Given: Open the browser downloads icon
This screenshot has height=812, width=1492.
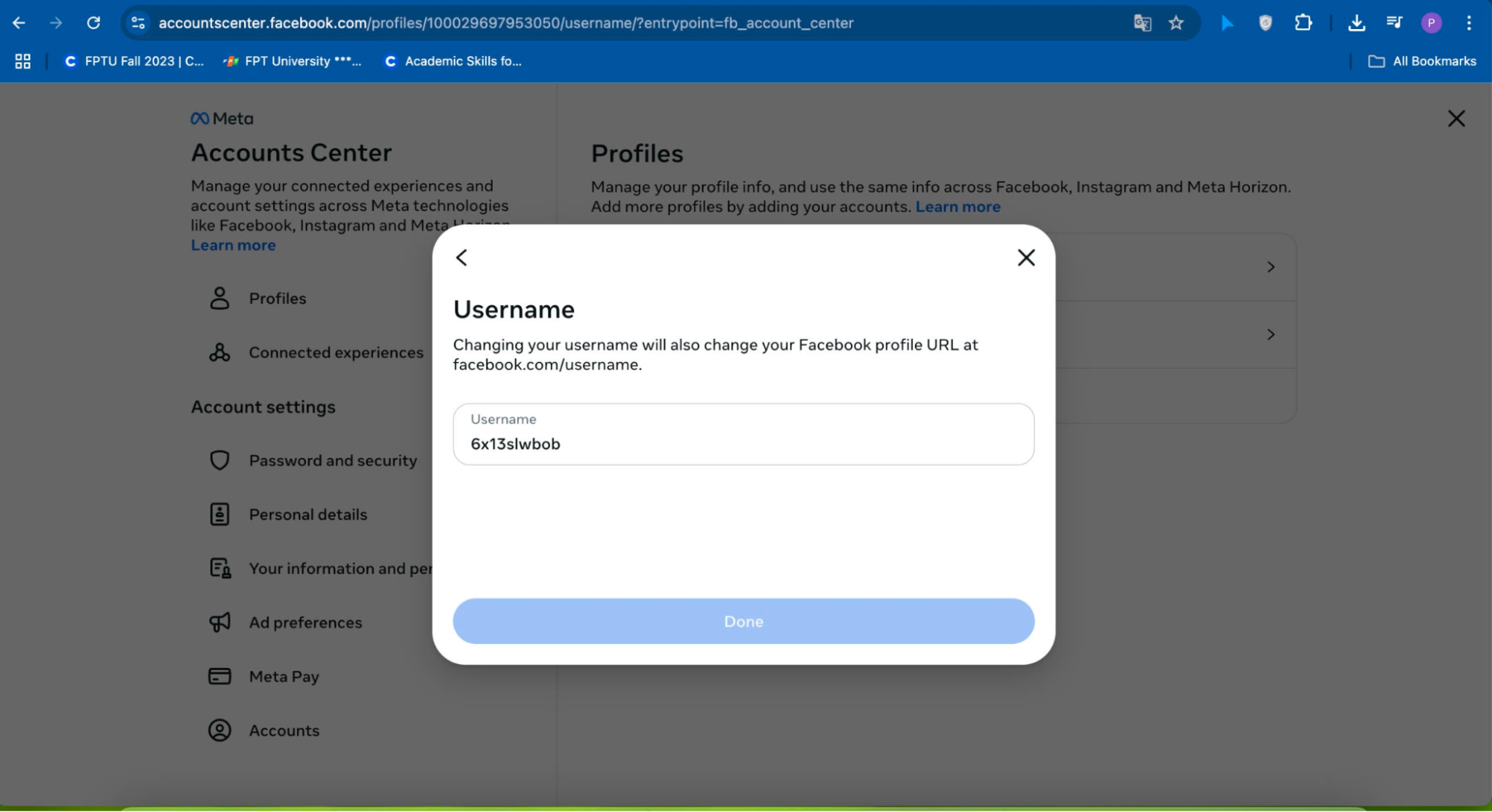Looking at the screenshot, I should [x=1356, y=22].
